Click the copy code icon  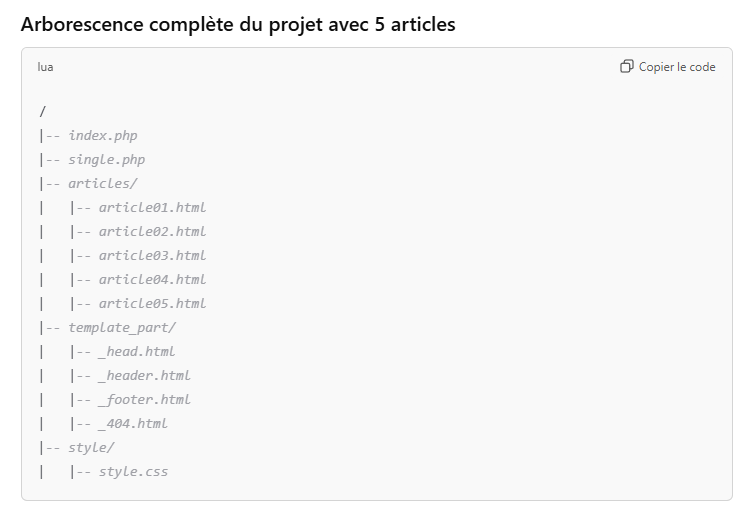click(627, 67)
